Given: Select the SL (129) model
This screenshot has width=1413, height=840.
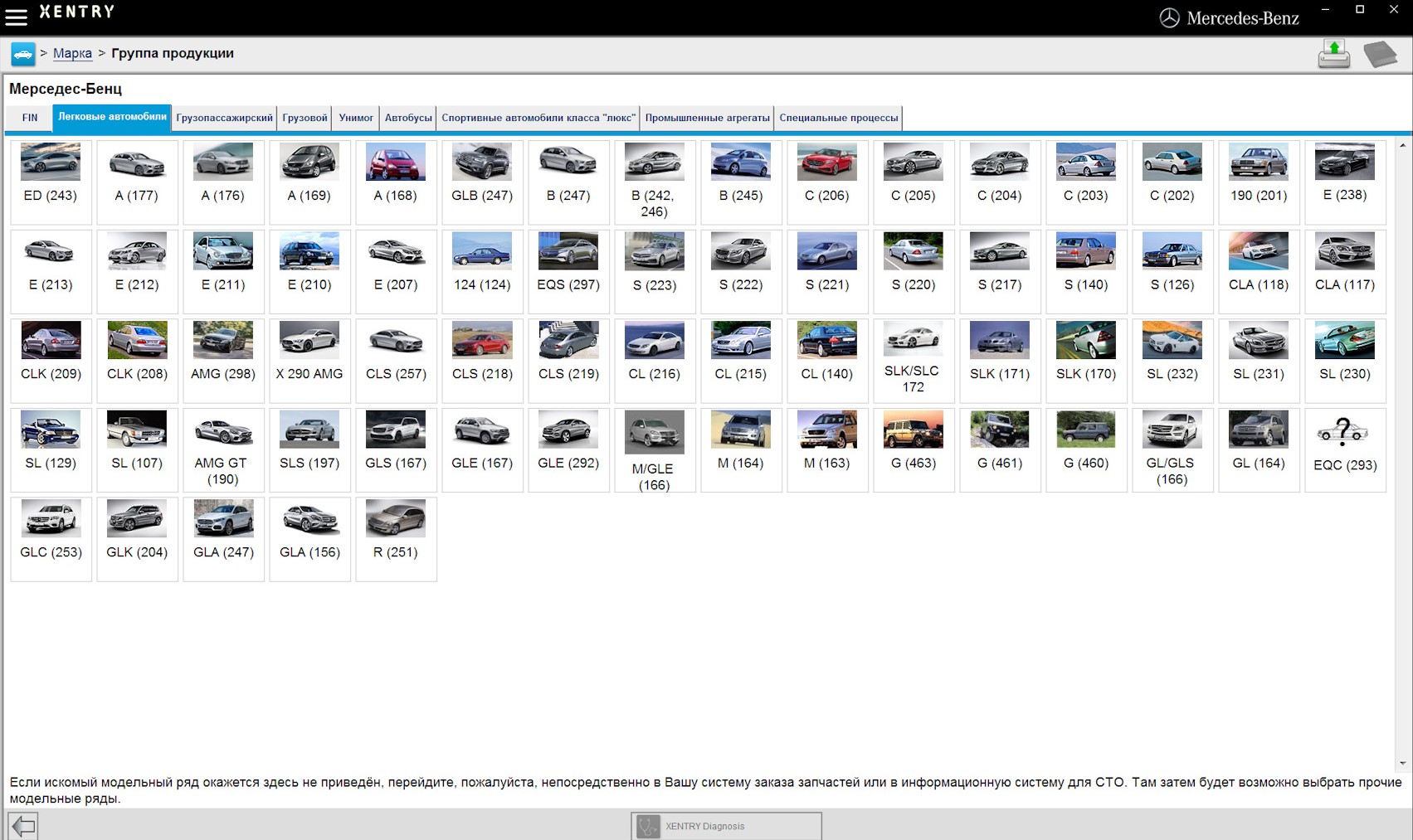Looking at the screenshot, I should click(x=51, y=450).
